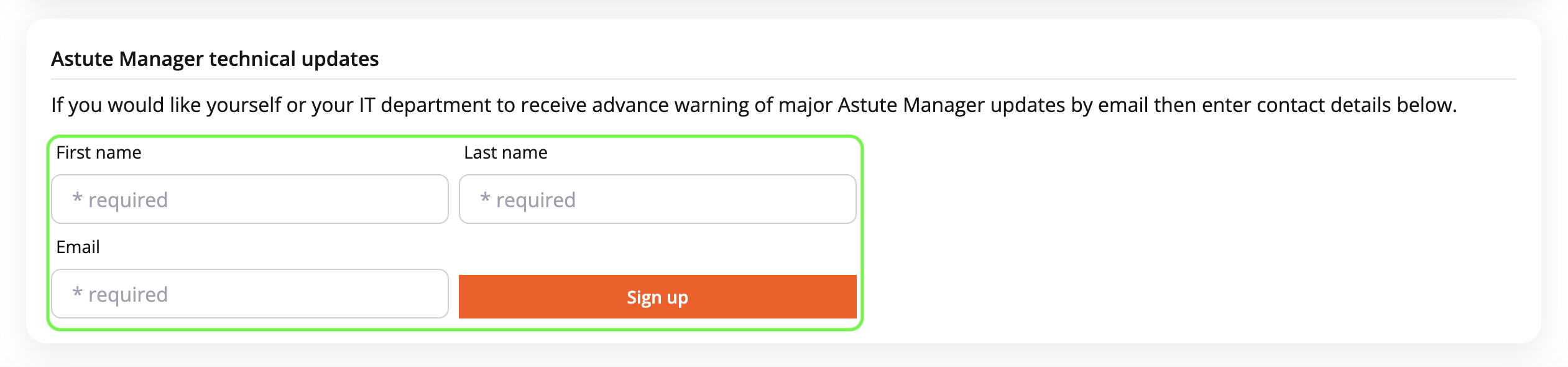The width and height of the screenshot is (1568, 367).
Task: Select the required placeholder under Email
Action: [x=128, y=295]
